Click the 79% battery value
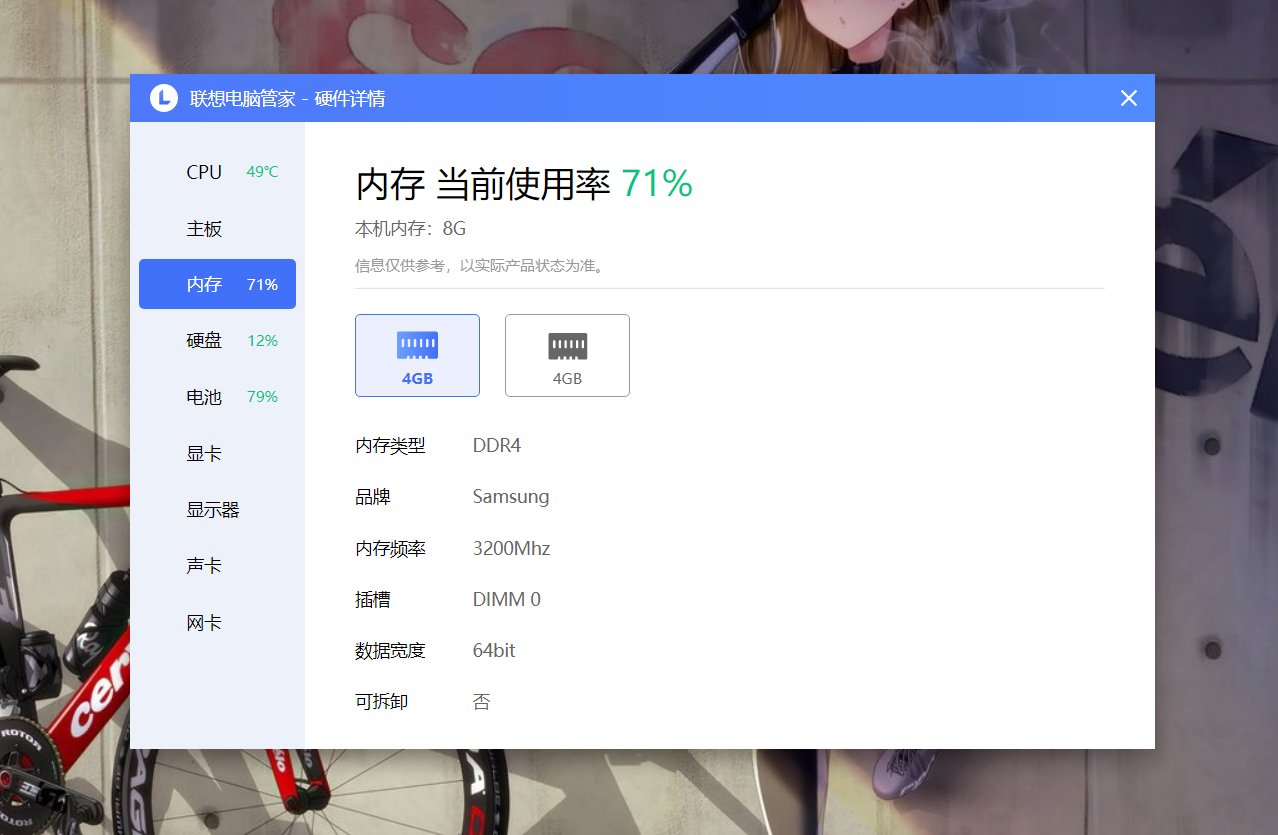1278x835 pixels. (x=262, y=397)
